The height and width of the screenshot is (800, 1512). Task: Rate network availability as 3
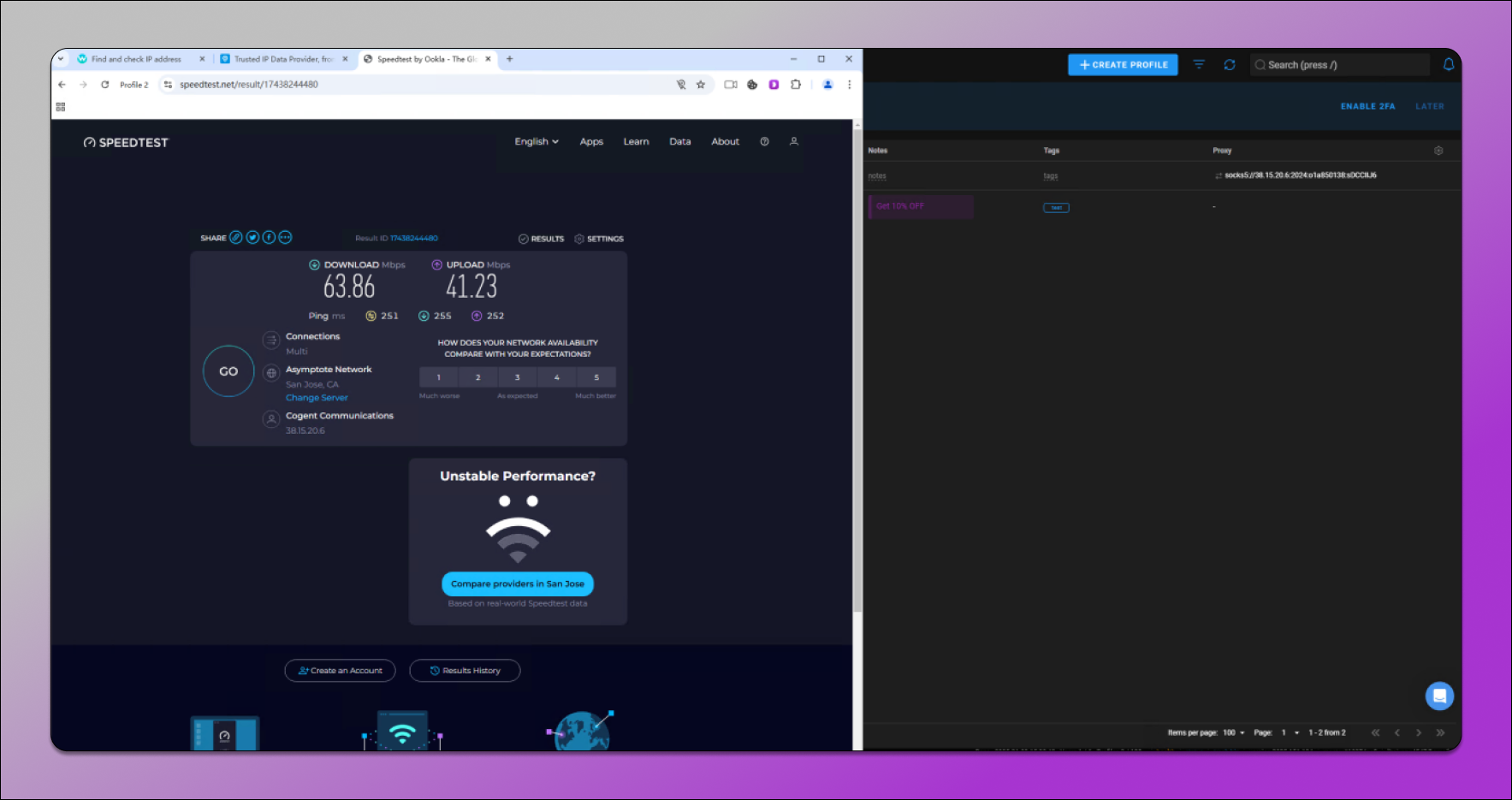(518, 377)
